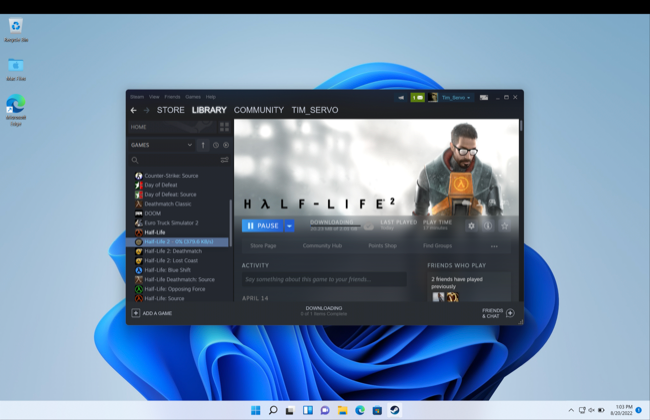
Task: Click the download progress bar
Action: coord(336,226)
